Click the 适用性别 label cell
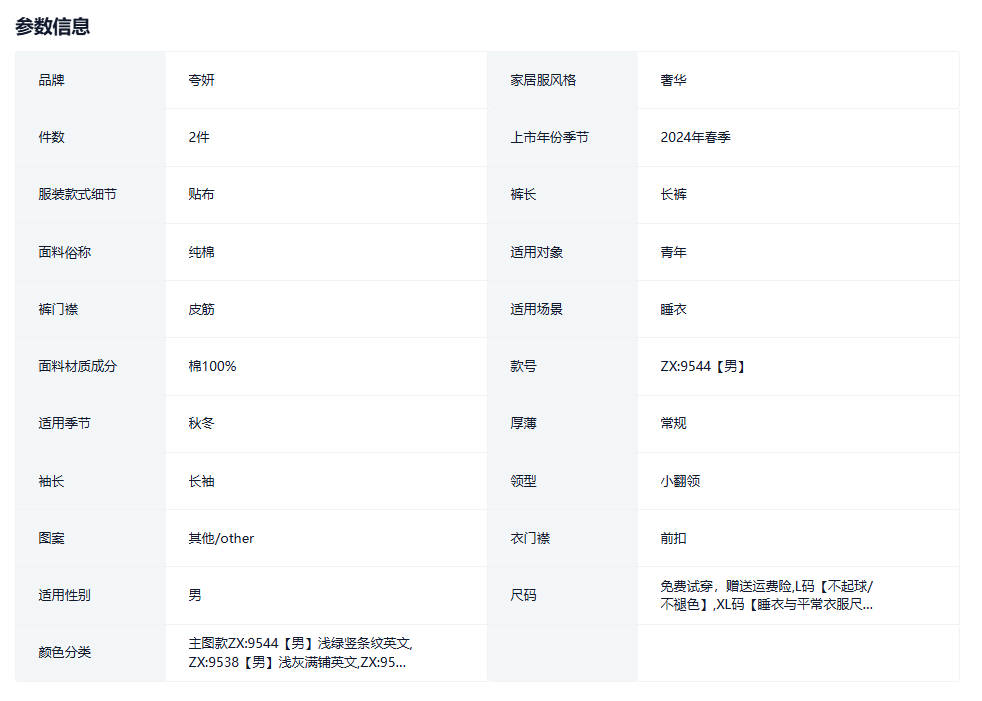This screenshot has height=701, width=982. (65, 595)
